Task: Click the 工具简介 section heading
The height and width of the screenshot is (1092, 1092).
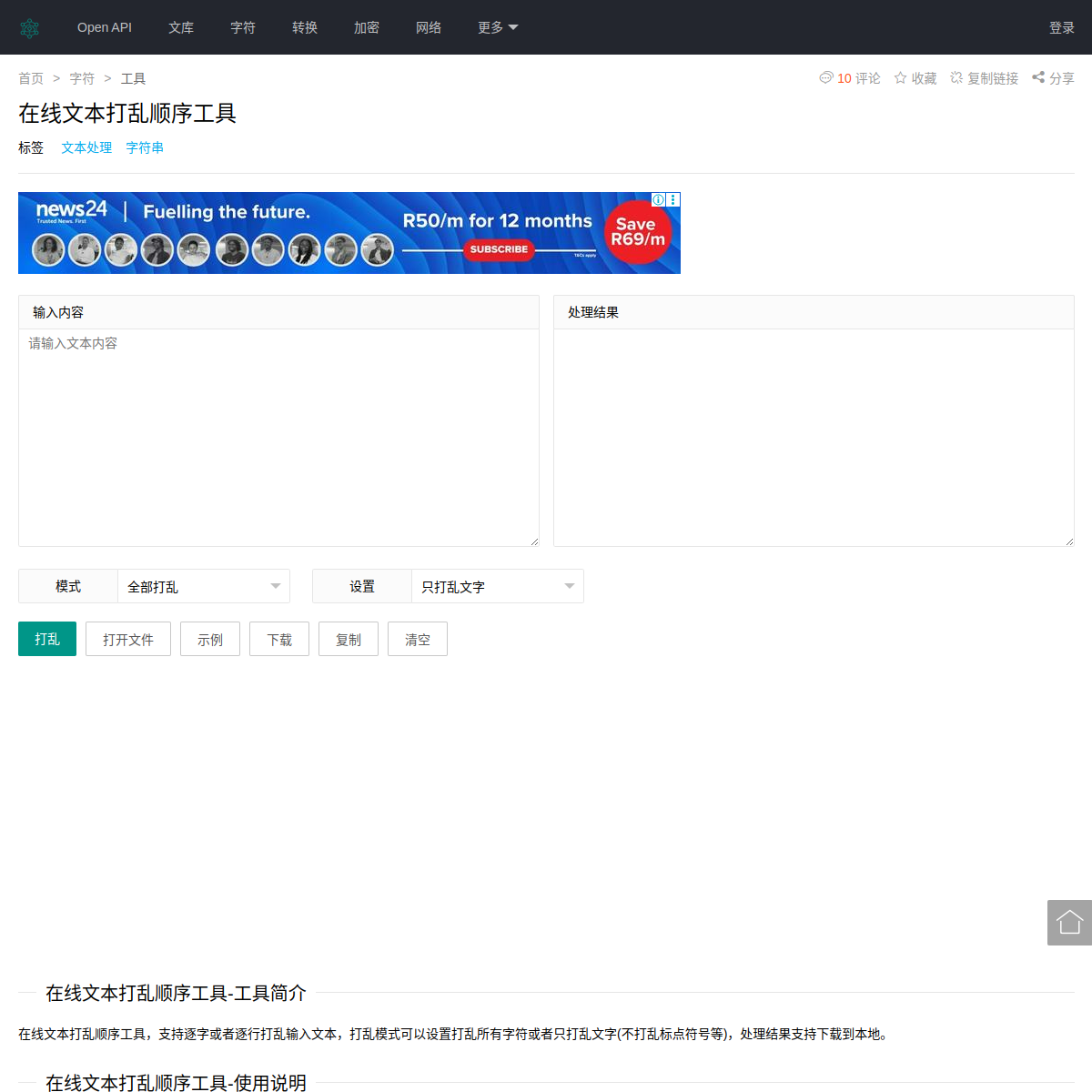Action: tap(176, 993)
